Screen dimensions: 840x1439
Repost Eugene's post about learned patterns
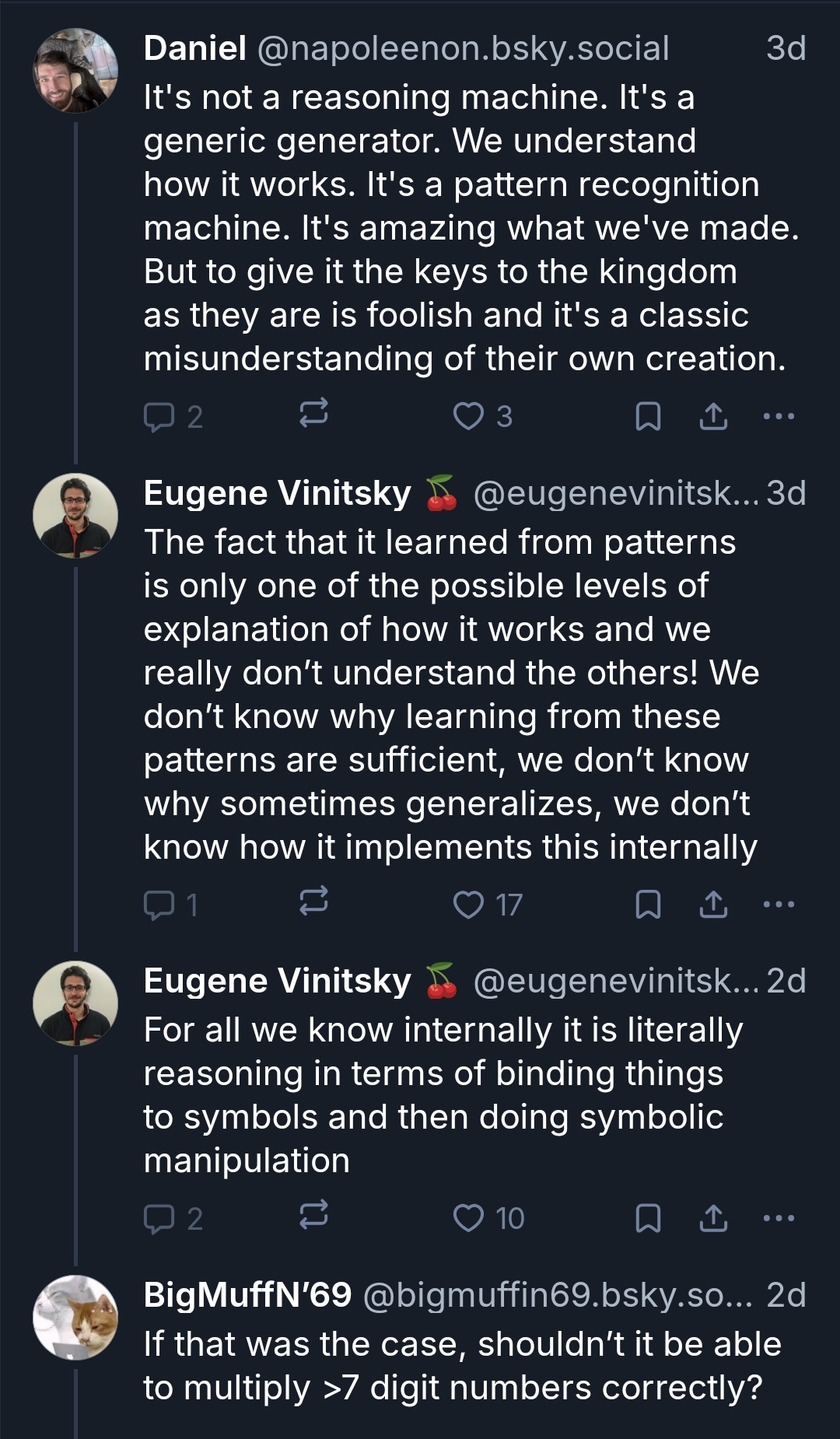tap(313, 903)
